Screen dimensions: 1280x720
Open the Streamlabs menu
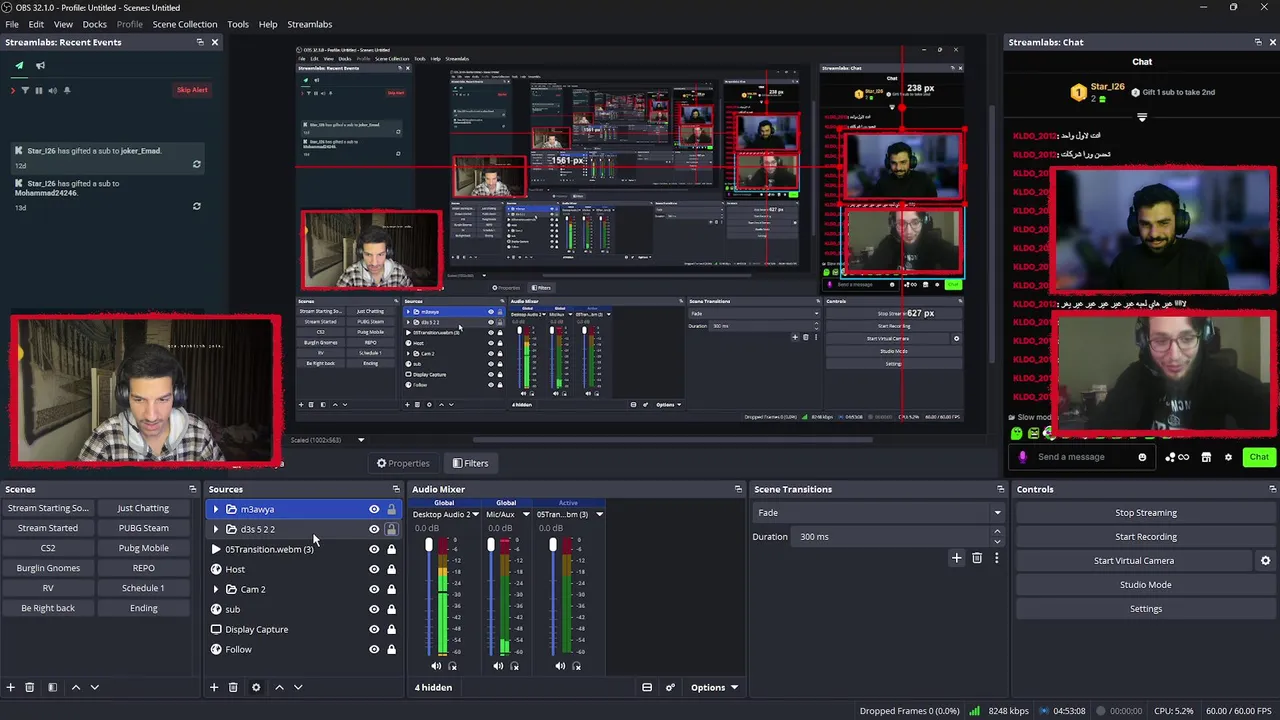(309, 24)
